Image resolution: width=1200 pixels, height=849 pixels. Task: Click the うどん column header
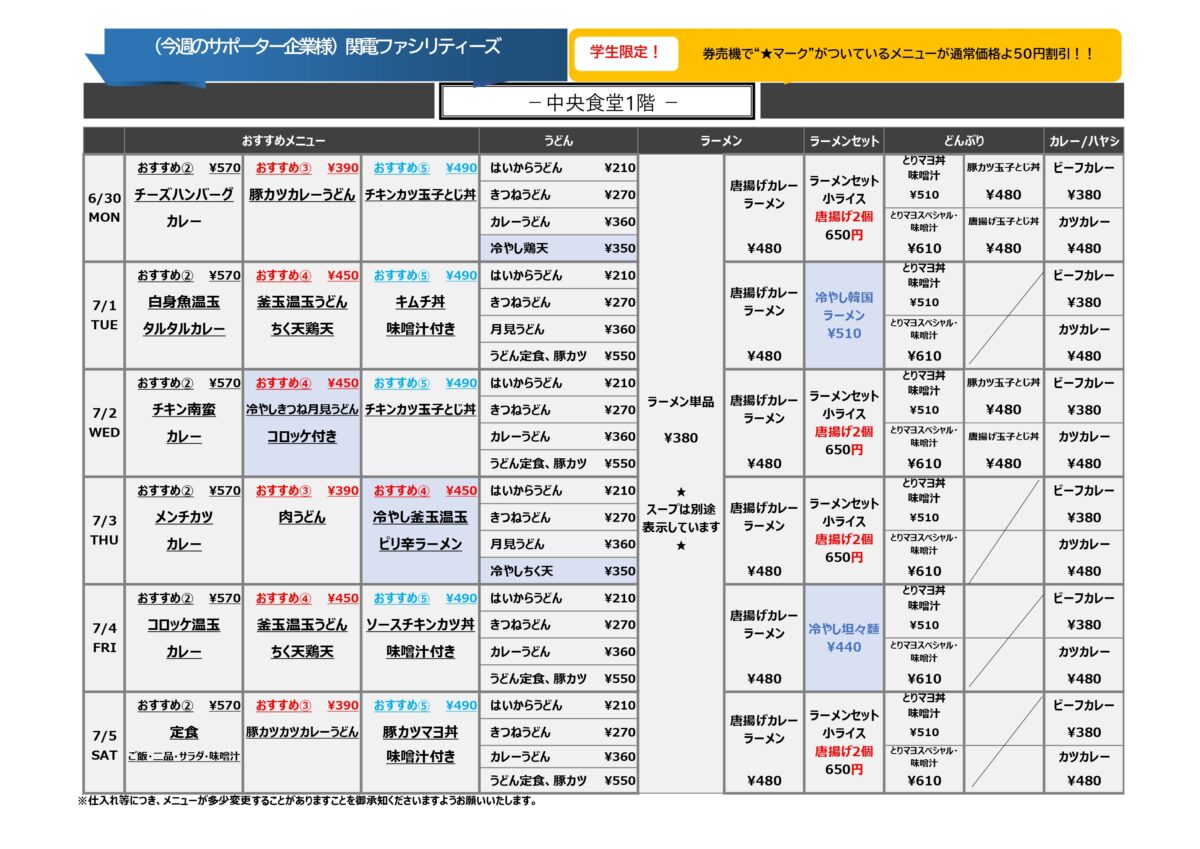[558, 142]
